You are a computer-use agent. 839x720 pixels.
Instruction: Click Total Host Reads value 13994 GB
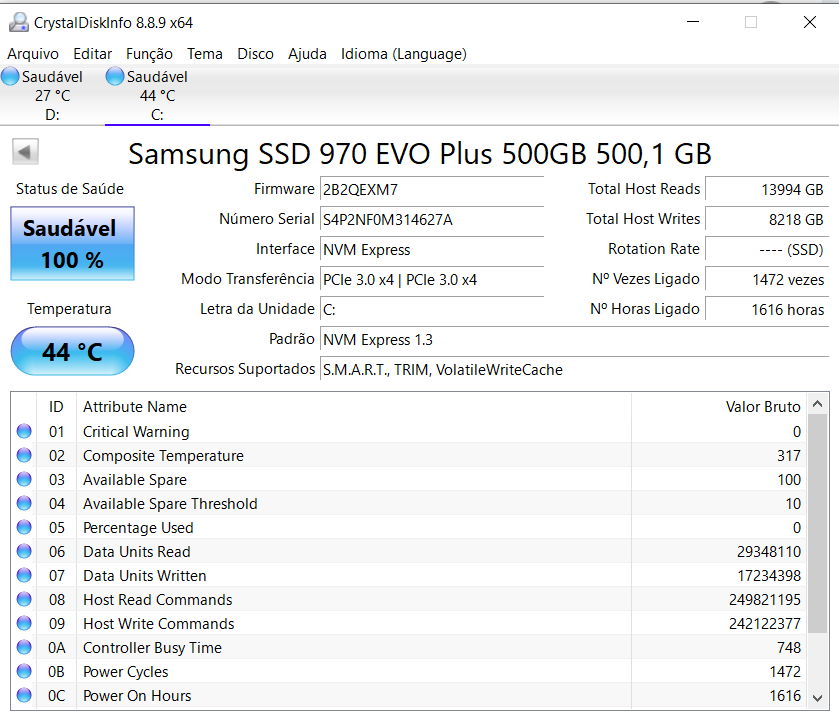(x=767, y=190)
